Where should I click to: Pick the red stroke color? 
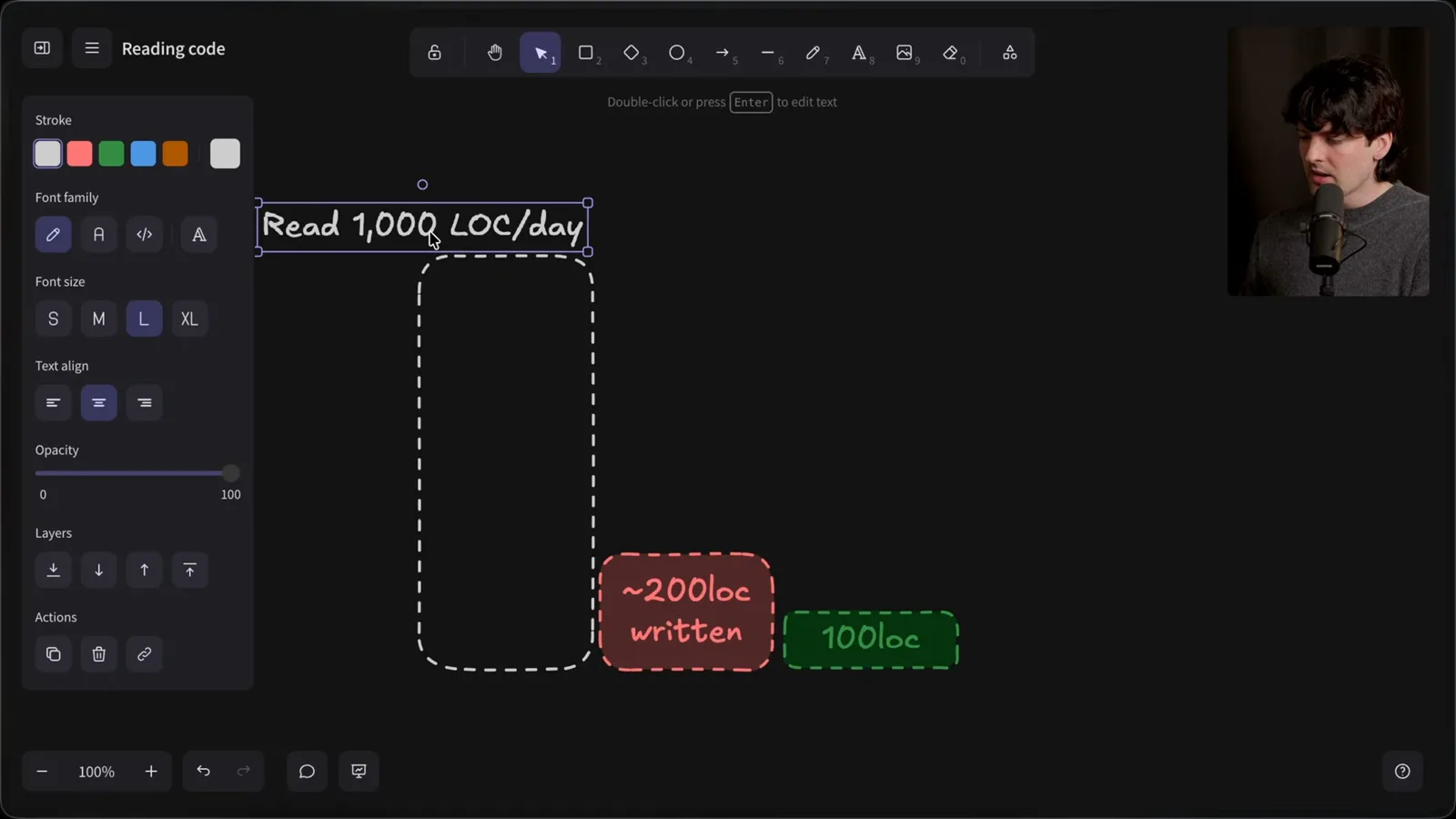pos(79,154)
